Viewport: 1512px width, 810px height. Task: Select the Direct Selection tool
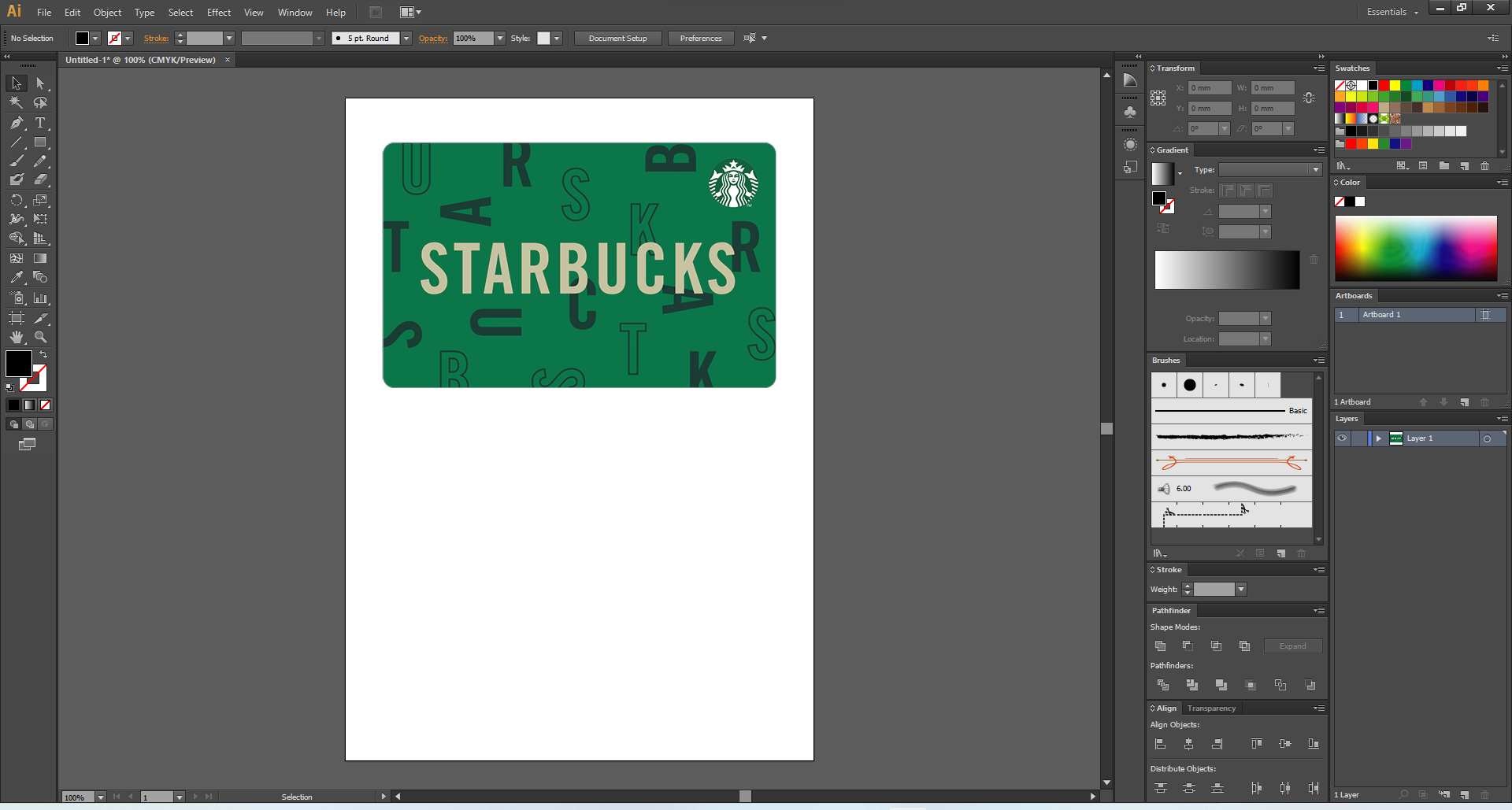click(40, 83)
